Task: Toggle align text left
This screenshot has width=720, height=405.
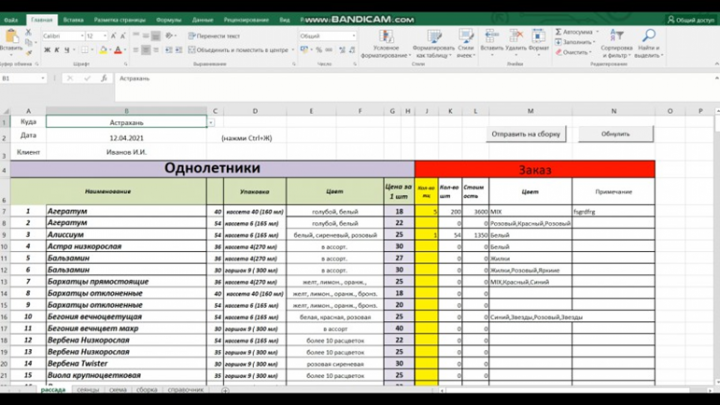Action: [136, 50]
